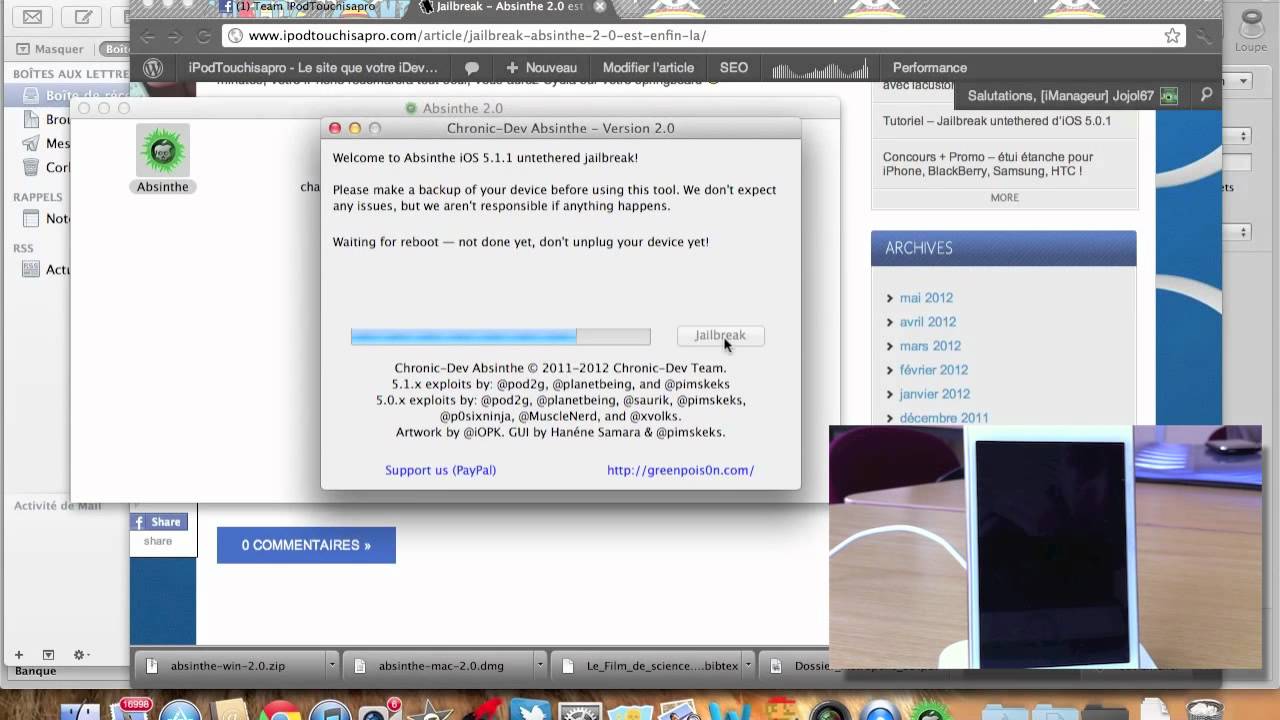Viewport: 1280px width, 720px height.
Task: Click the MORE button in the sidebar
Action: pos(1005,198)
